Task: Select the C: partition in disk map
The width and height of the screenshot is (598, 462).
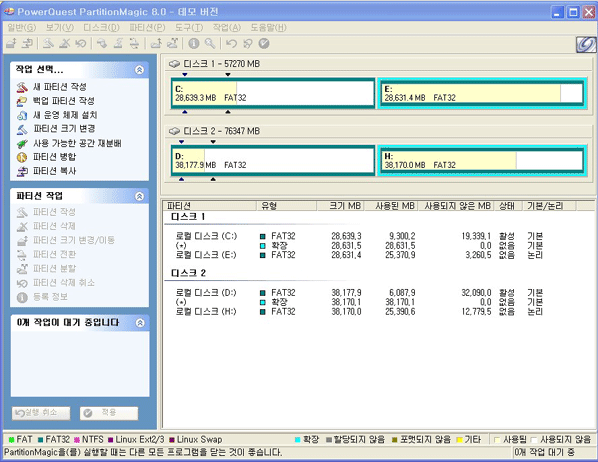Action: [273, 93]
